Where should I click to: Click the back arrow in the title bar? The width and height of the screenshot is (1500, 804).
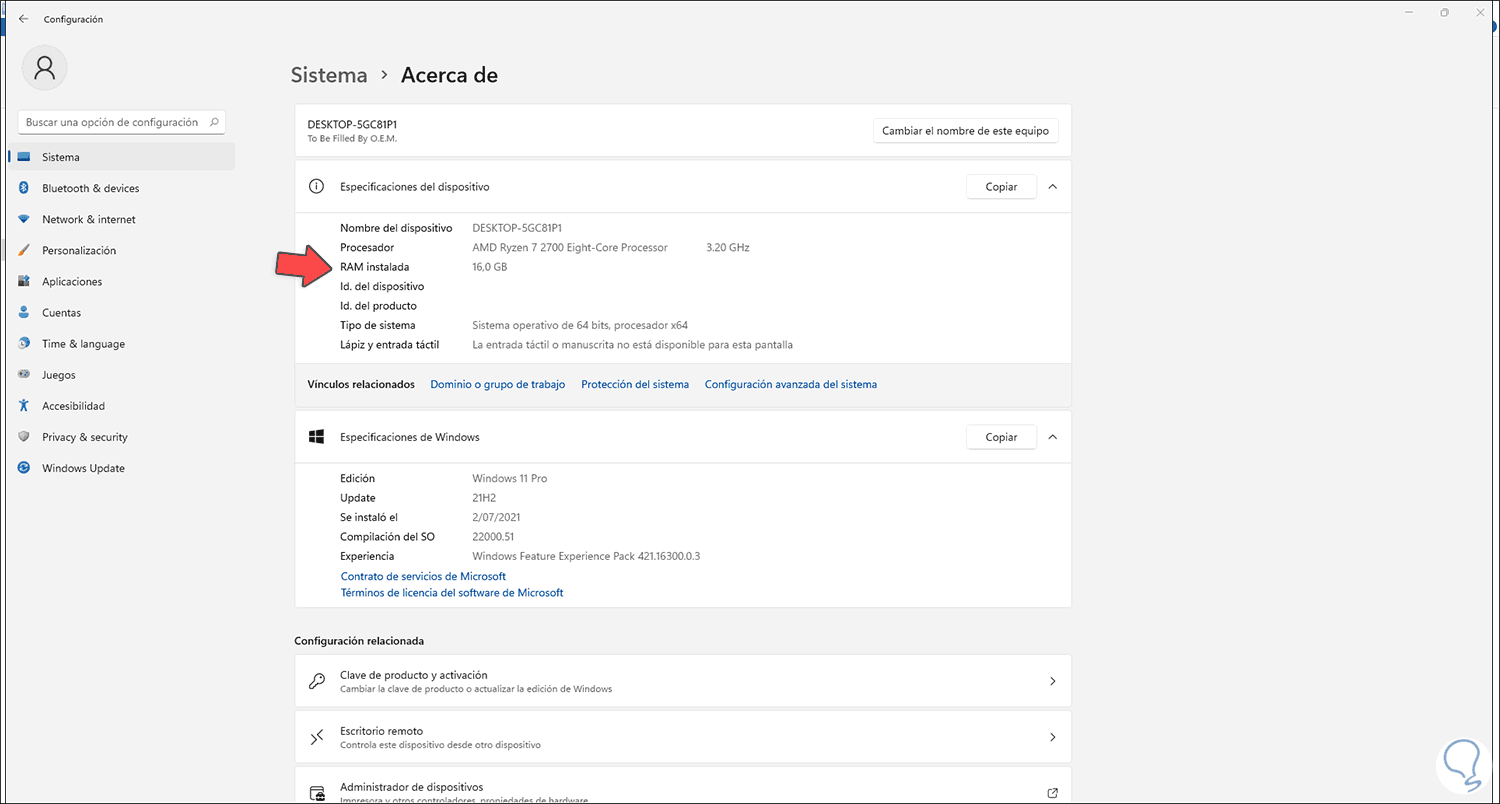tap(23, 19)
